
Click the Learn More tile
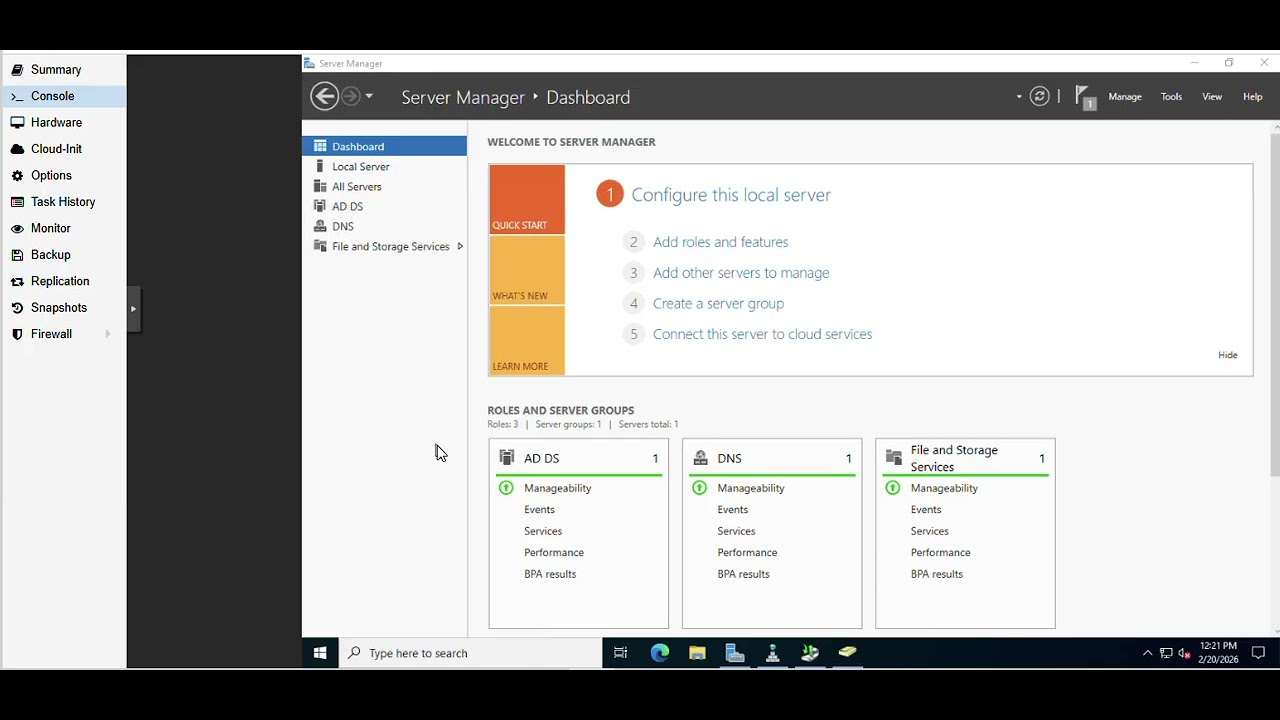point(527,340)
